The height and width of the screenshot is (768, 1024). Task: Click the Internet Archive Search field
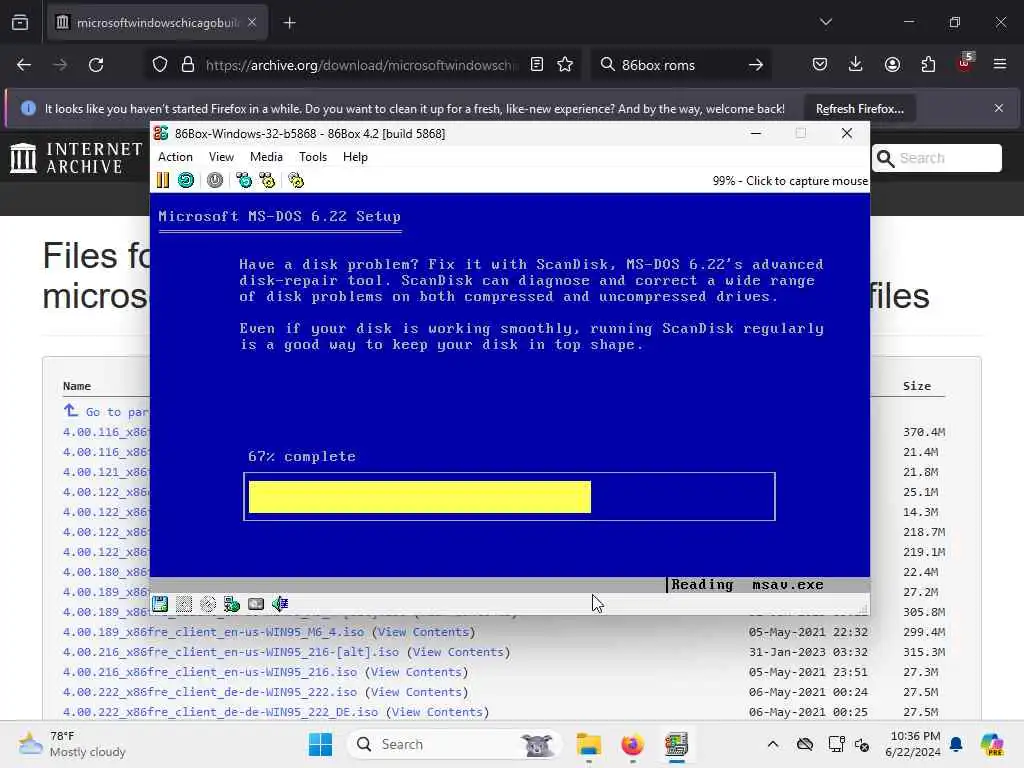point(937,158)
